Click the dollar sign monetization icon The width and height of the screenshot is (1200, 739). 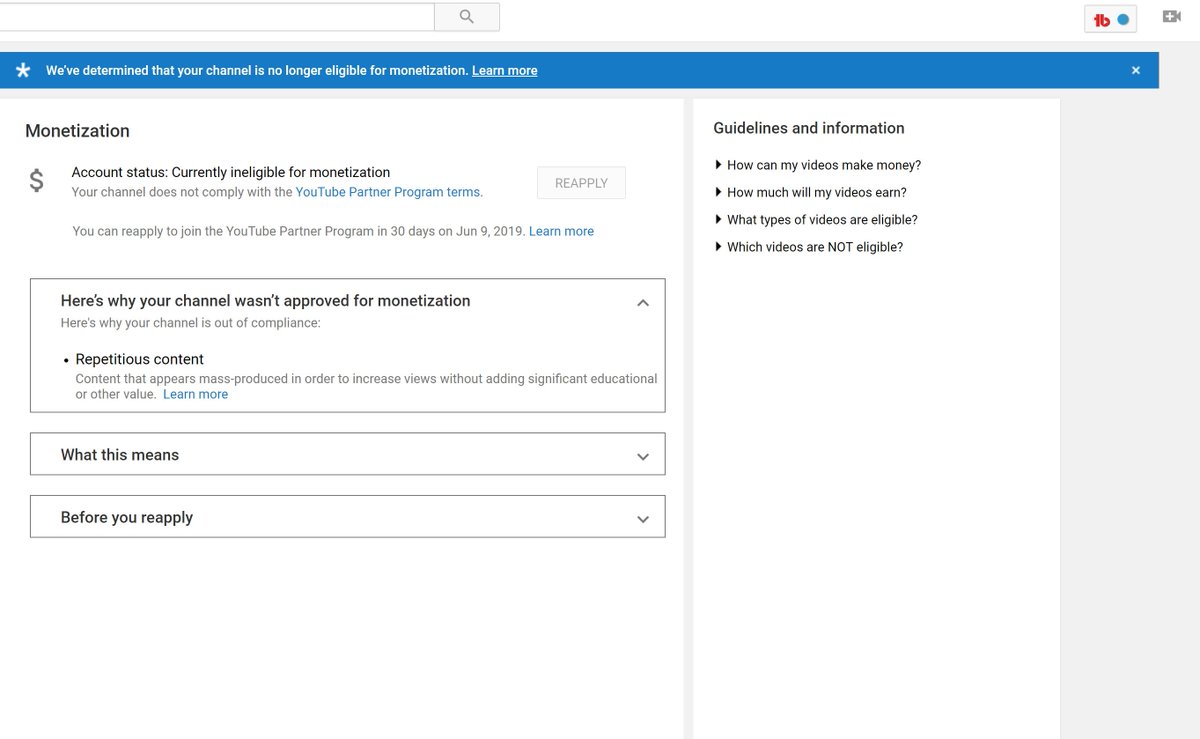click(x=37, y=180)
